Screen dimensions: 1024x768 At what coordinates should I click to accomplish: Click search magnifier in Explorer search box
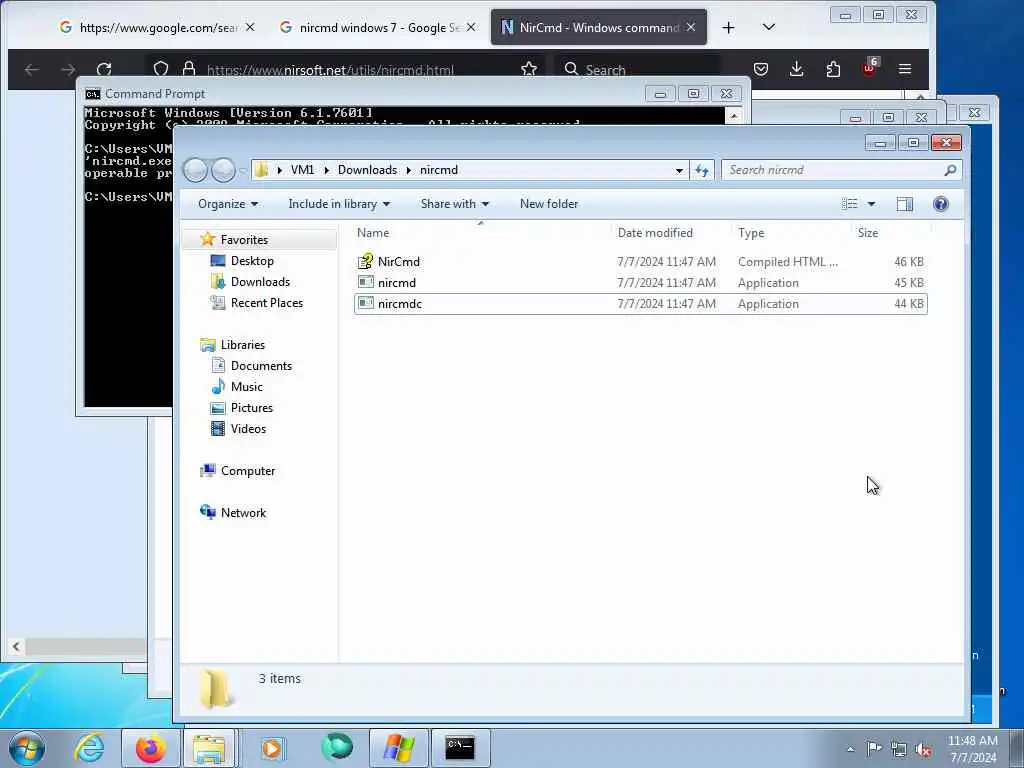[x=950, y=170]
